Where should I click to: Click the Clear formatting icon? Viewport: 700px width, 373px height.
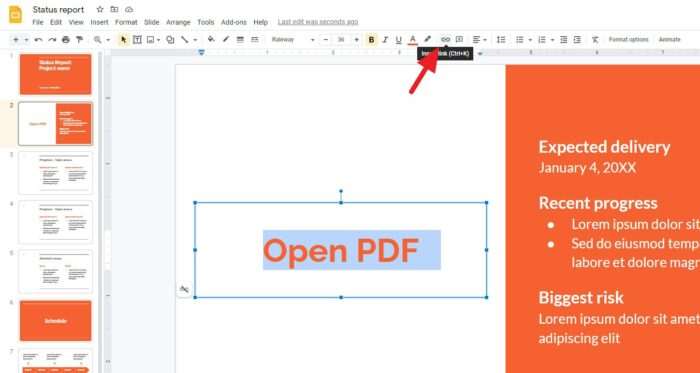(595, 40)
